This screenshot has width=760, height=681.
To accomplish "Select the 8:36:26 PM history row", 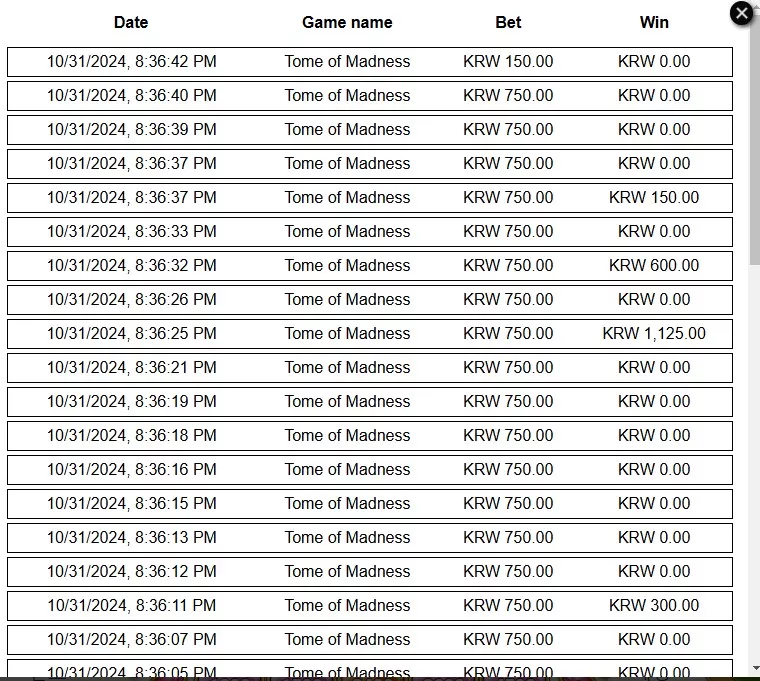I will coord(370,300).
